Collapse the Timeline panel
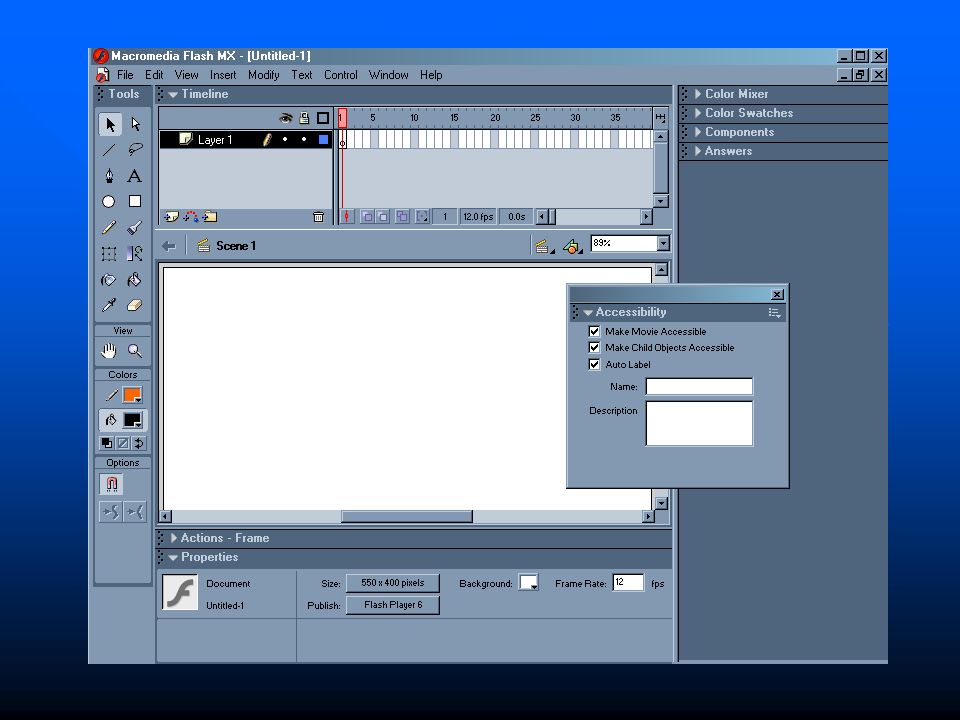 click(x=173, y=94)
